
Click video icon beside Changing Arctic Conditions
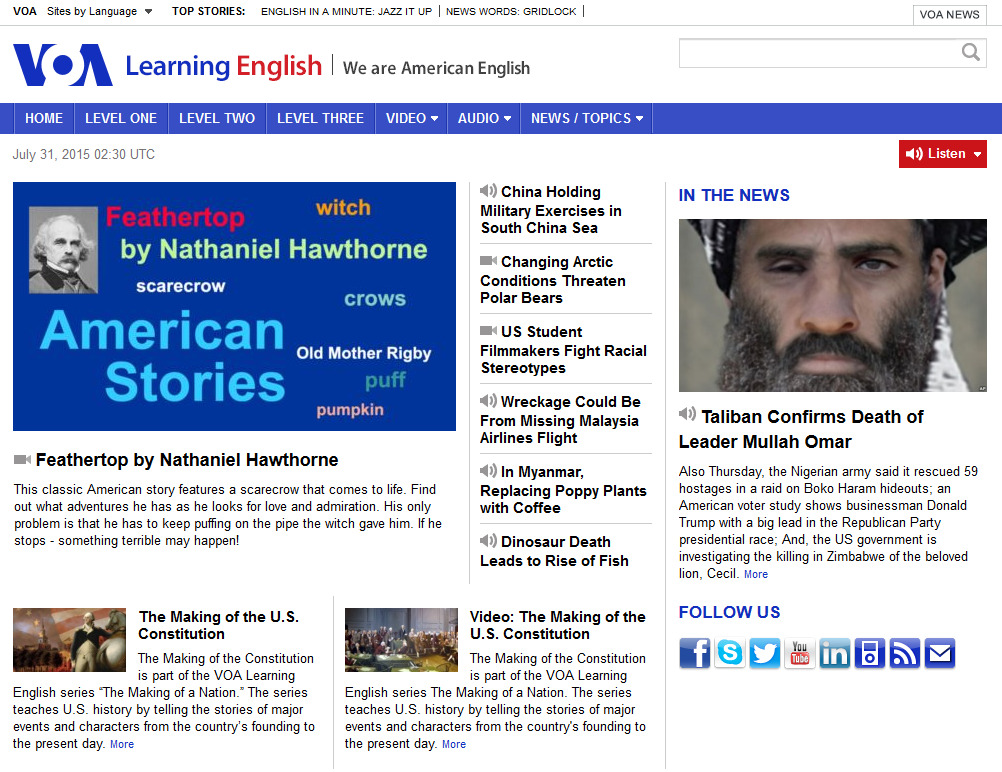click(x=488, y=261)
